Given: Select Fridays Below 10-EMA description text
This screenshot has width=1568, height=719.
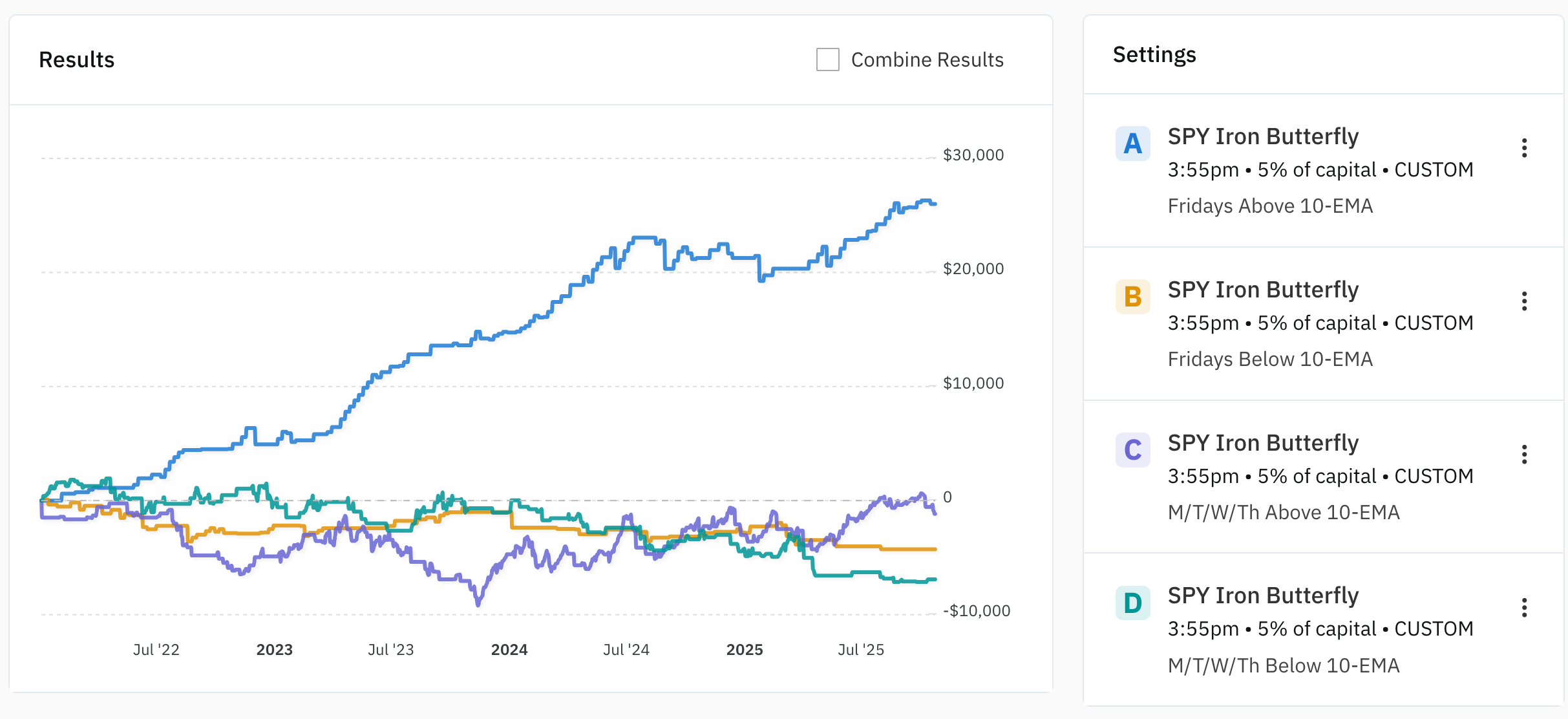Looking at the screenshot, I should pyautogui.click(x=1269, y=359).
